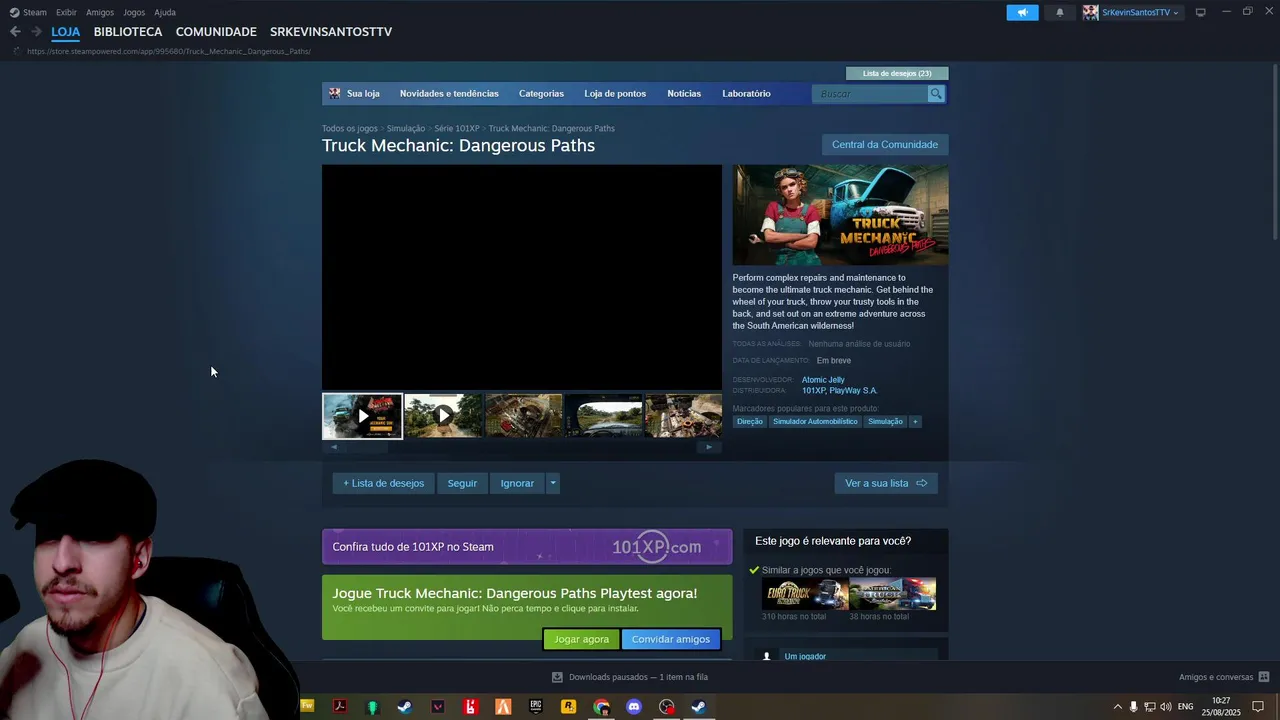Open Discord from the taskbar
This screenshot has width=1280, height=720.
tap(634, 707)
